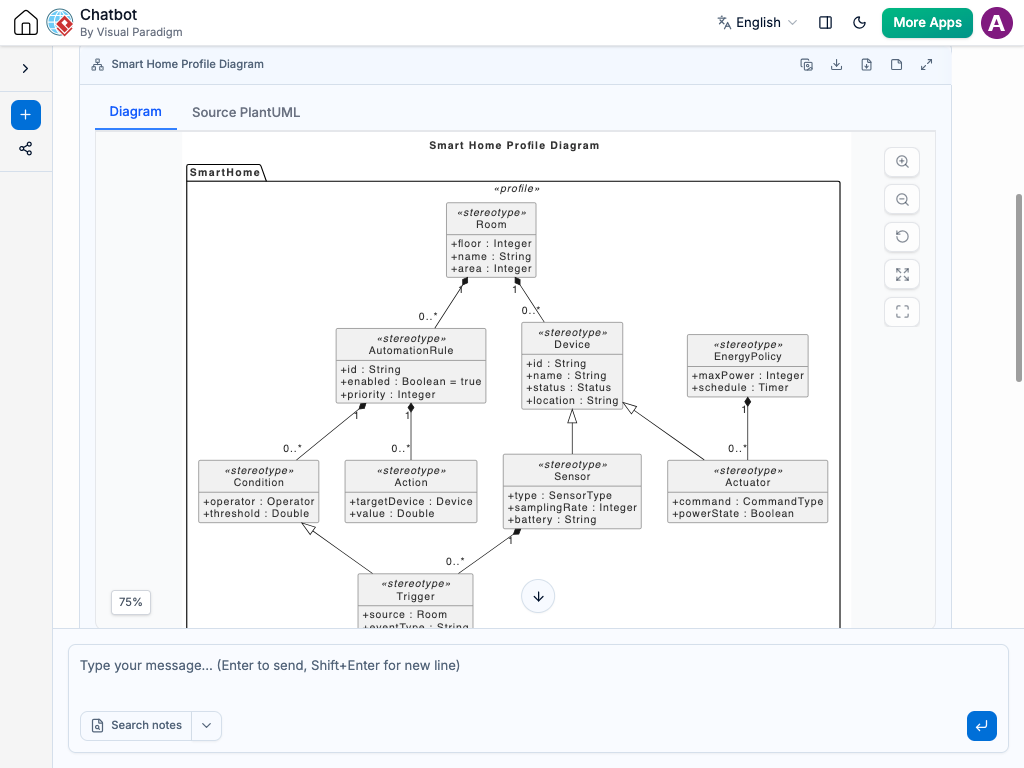
Task: Click '+operator : Operator' attribute
Action: (x=259, y=502)
